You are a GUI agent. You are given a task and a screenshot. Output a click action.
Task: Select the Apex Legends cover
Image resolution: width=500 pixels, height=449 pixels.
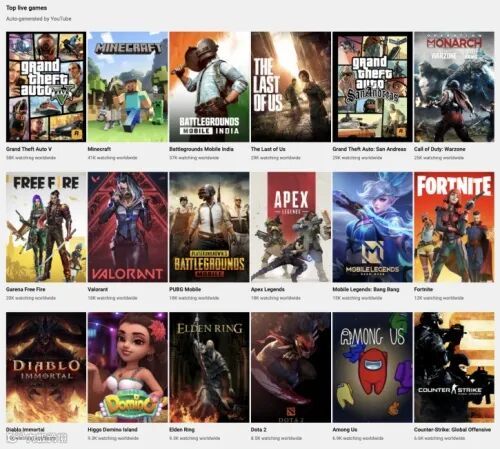pyautogui.click(x=291, y=227)
